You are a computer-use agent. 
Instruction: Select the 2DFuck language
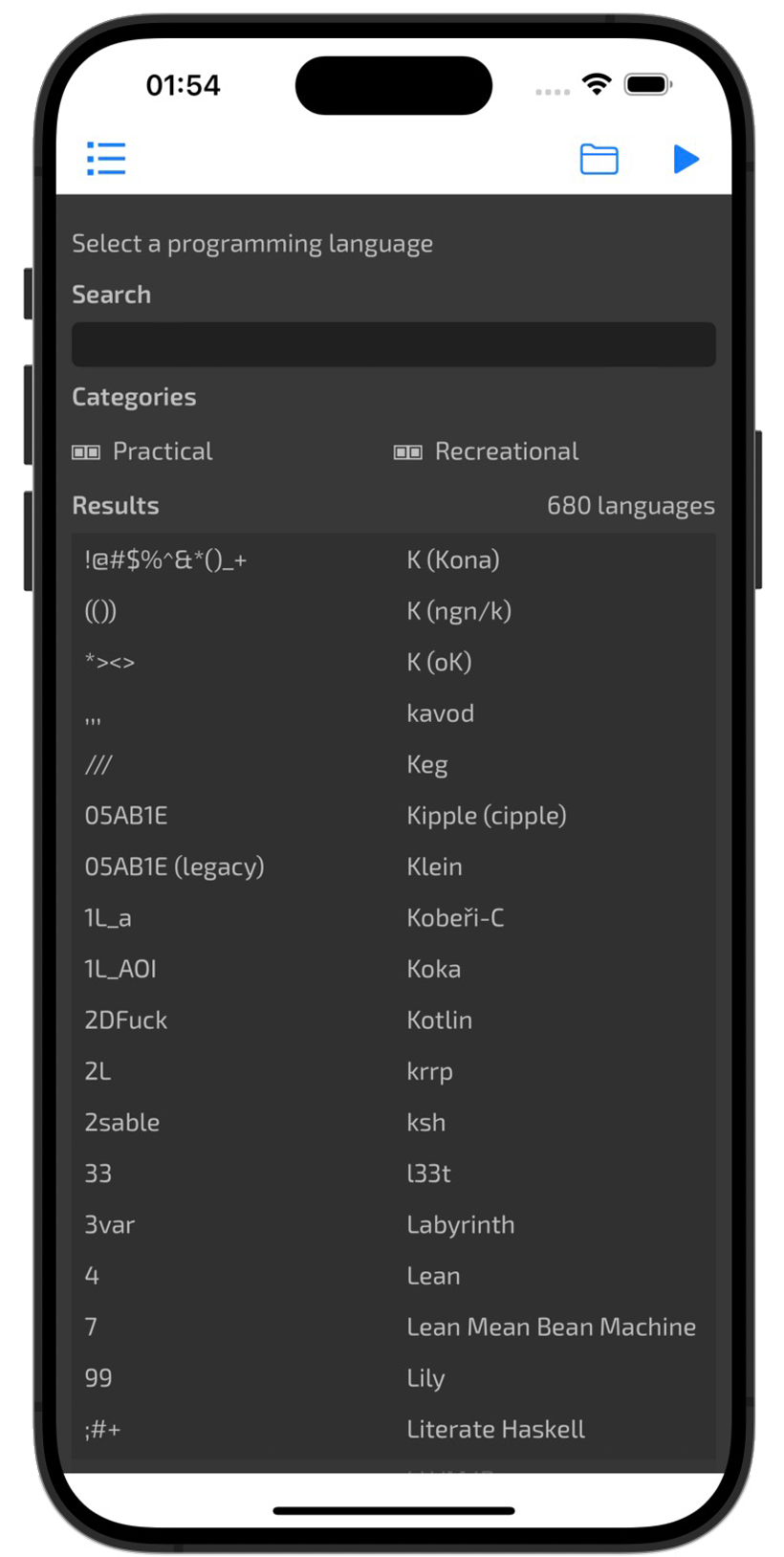coord(126,1020)
